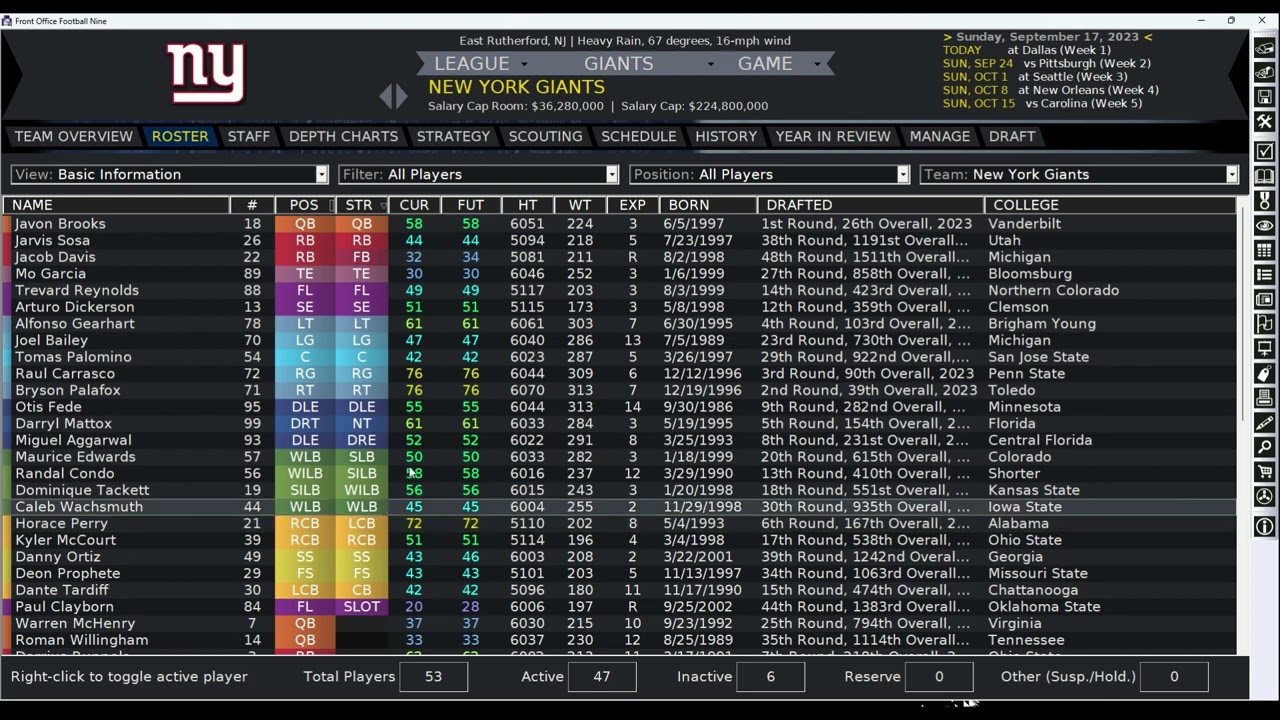This screenshot has height=720, width=1280.
Task: Open the Manage tab
Action: pos(940,136)
